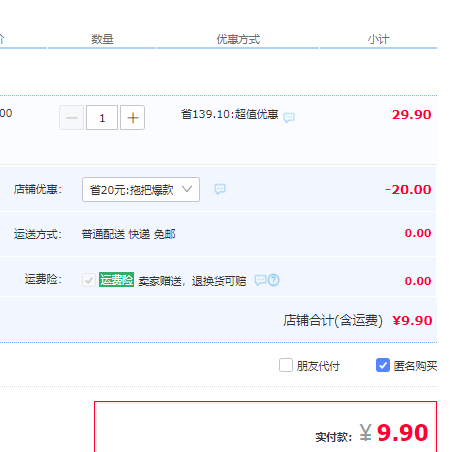Click the 小计 column header
Screen dimensions: 462x452
point(378,39)
